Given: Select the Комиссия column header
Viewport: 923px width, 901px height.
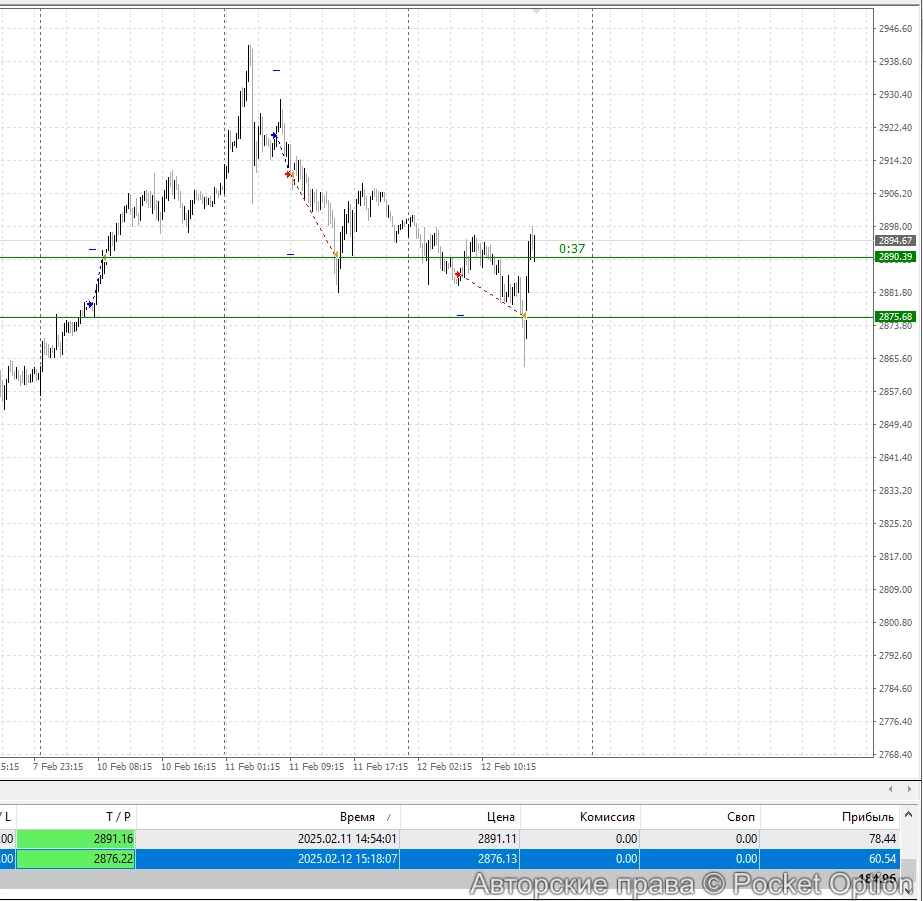Looking at the screenshot, I should click(x=607, y=816).
